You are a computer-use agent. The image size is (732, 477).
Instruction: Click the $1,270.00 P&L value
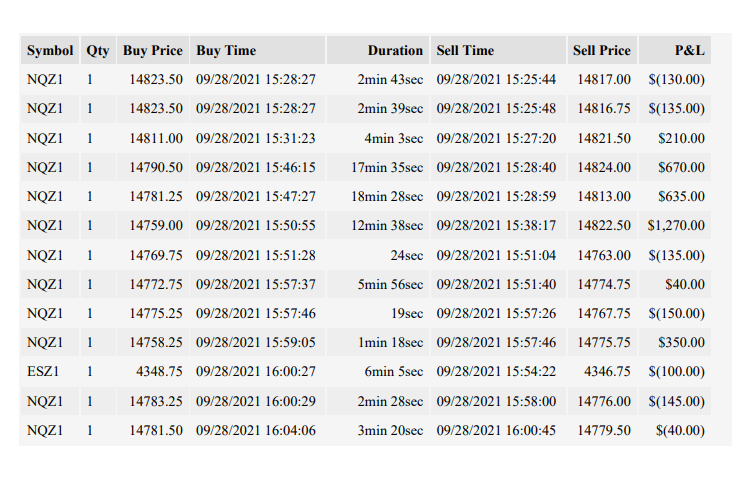pos(675,225)
